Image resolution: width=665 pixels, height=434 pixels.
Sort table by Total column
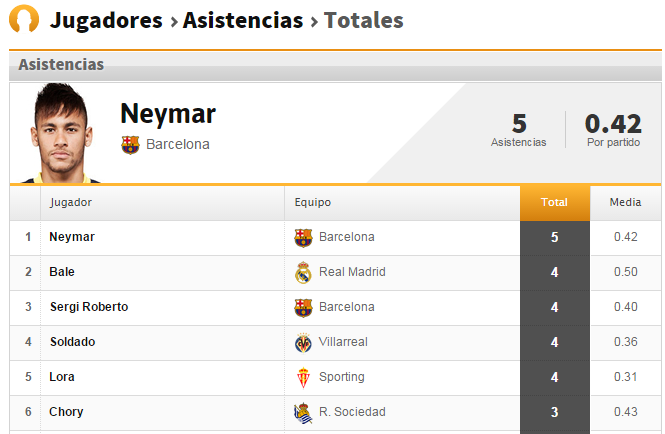click(x=555, y=203)
